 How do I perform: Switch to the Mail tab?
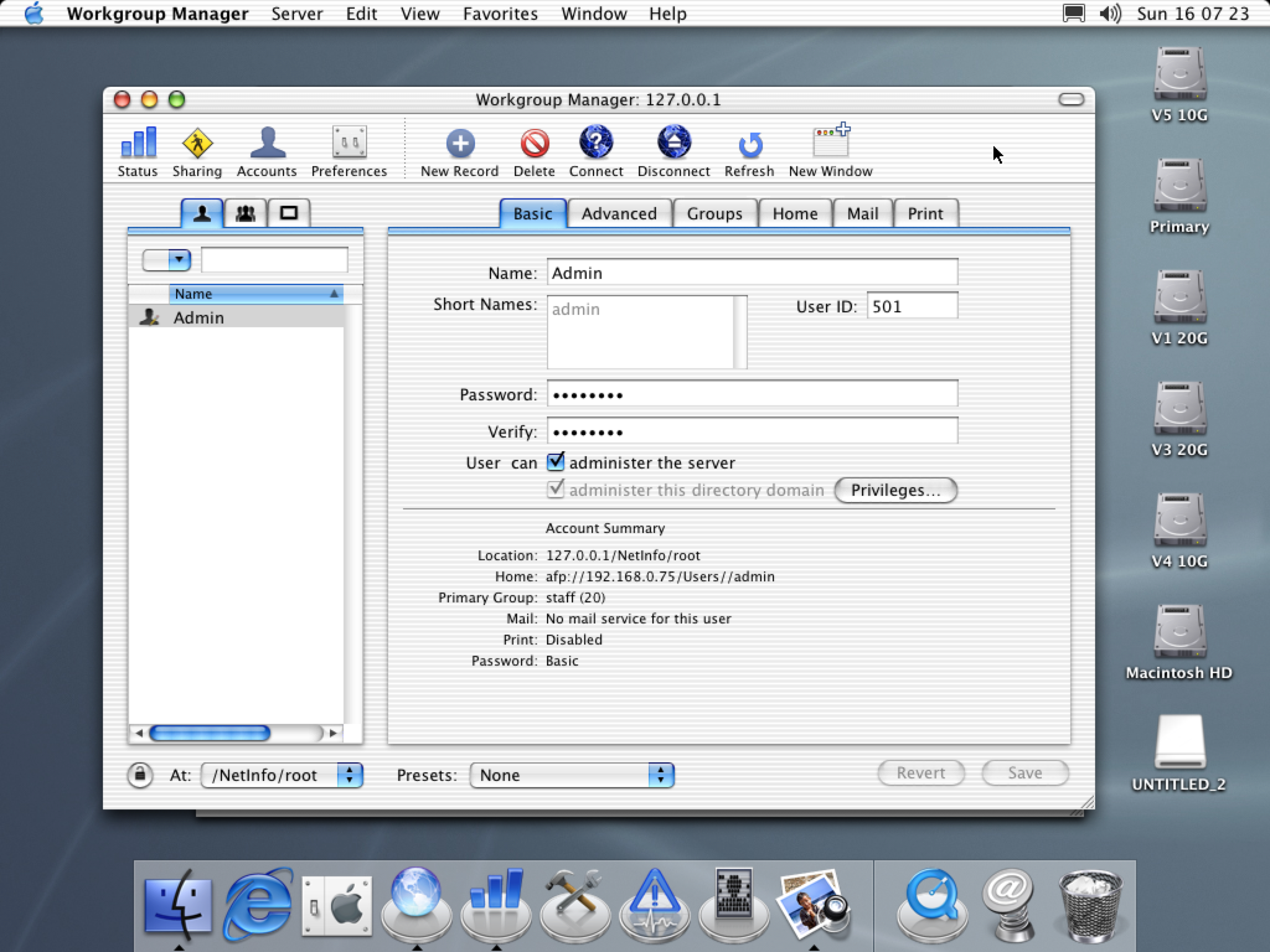pyautogui.click(x=863, y=214)
